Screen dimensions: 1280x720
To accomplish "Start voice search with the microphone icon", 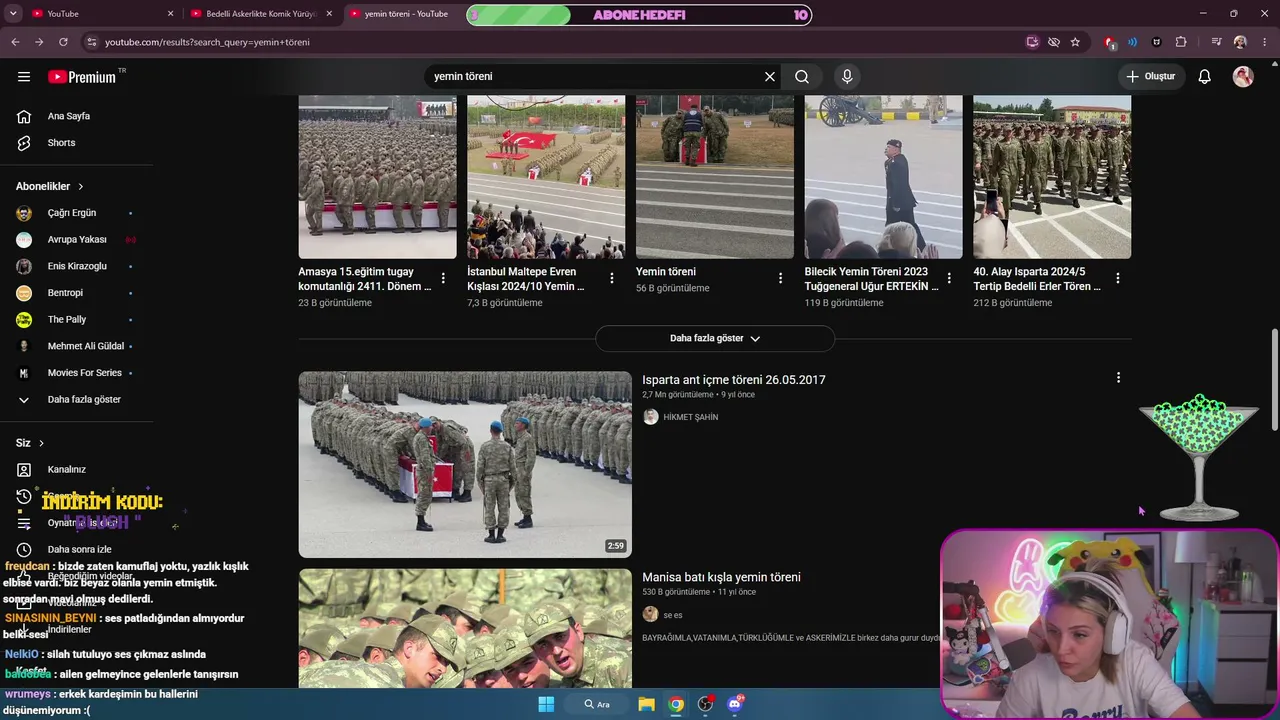I will tap(847, 76).
